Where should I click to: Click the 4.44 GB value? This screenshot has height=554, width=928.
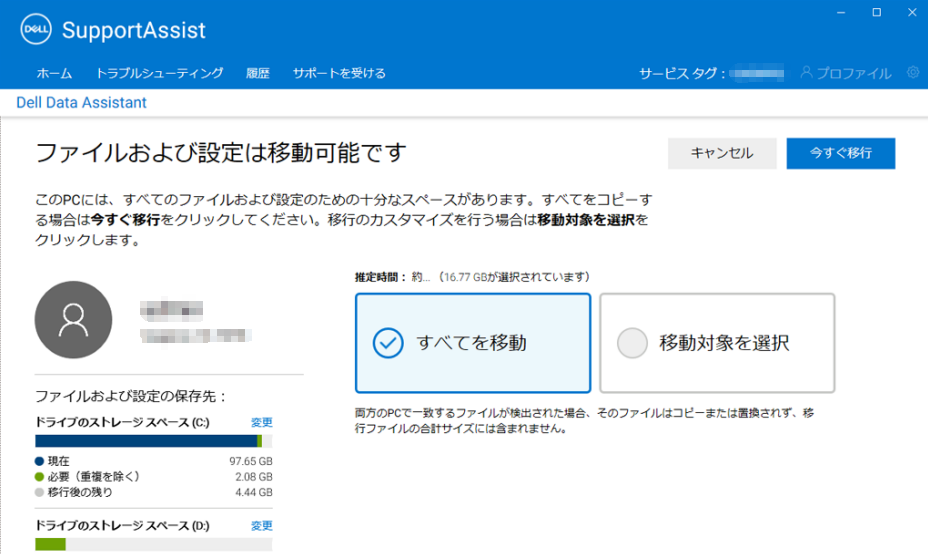tap(254, 492)
